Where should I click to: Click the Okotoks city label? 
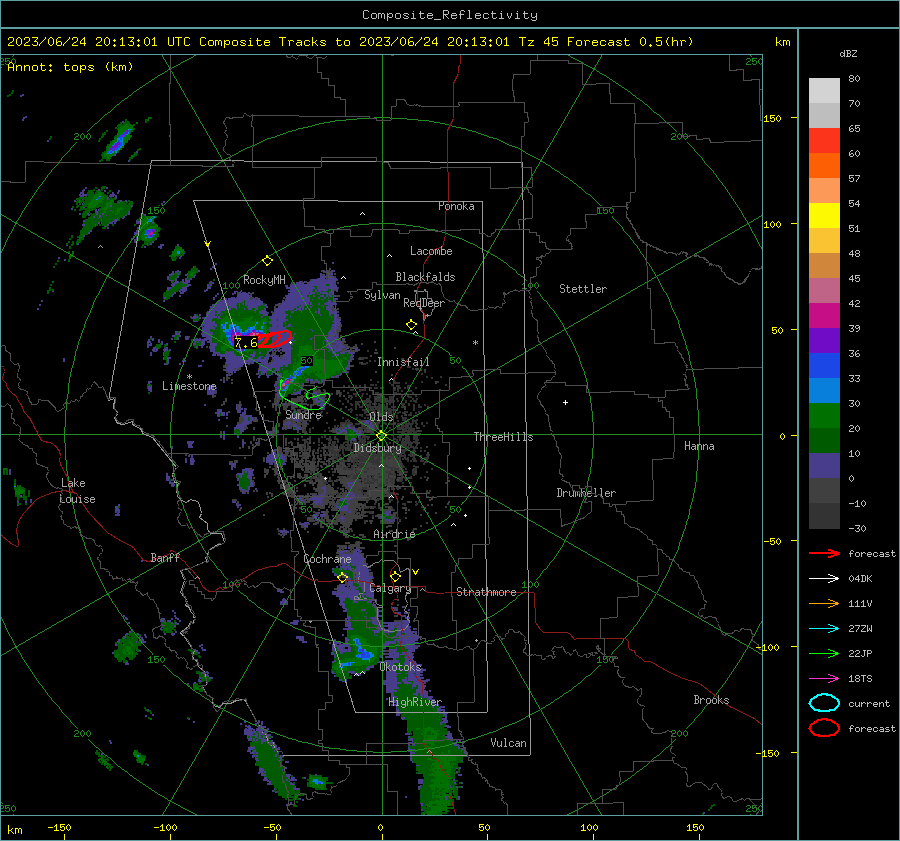point(400,667)
